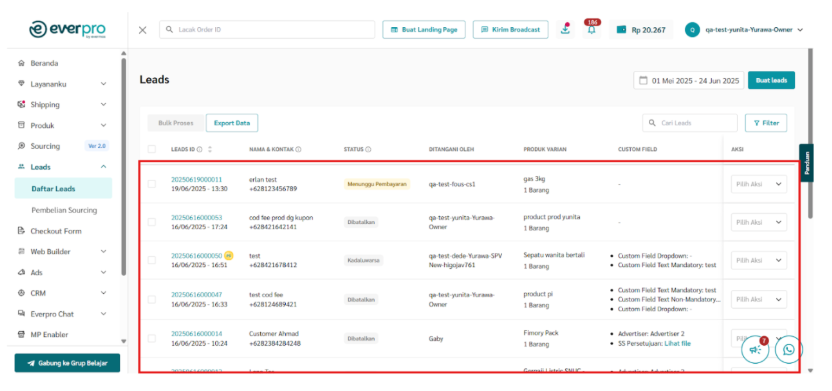
Task: Click the Ads megaphone sidebar icon
Action: (x=21, y=272)
